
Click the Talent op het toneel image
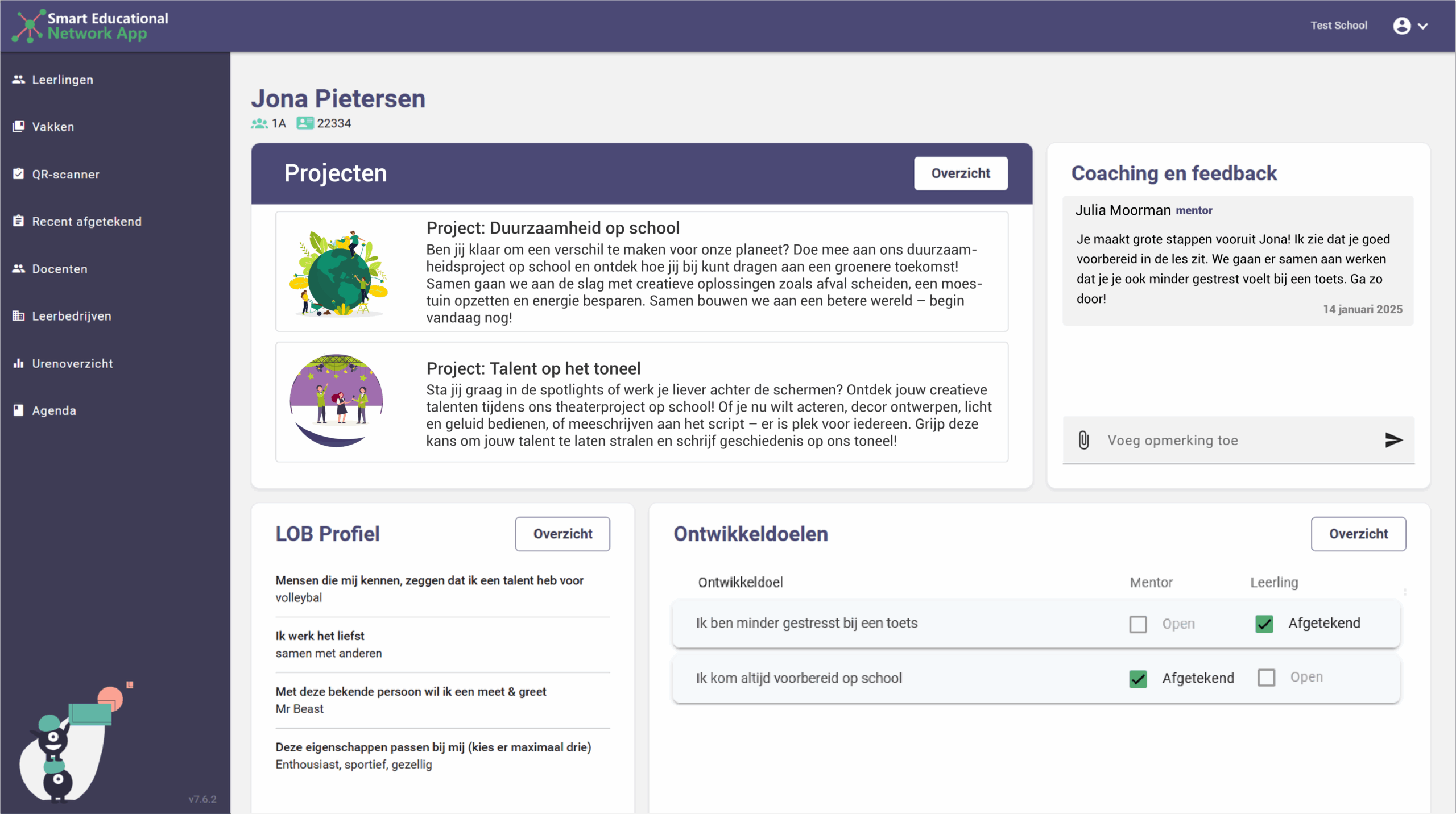pos(336,401)
